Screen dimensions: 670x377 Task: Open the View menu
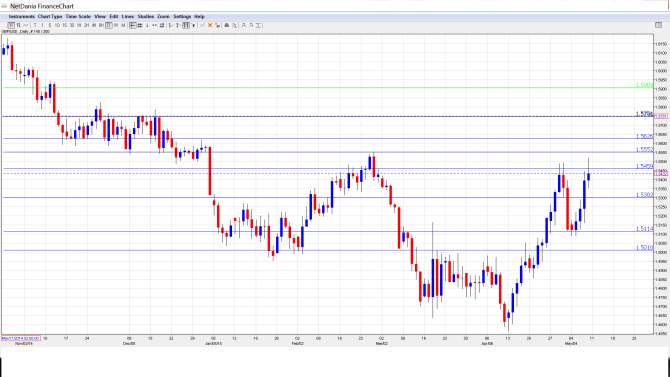100,17
